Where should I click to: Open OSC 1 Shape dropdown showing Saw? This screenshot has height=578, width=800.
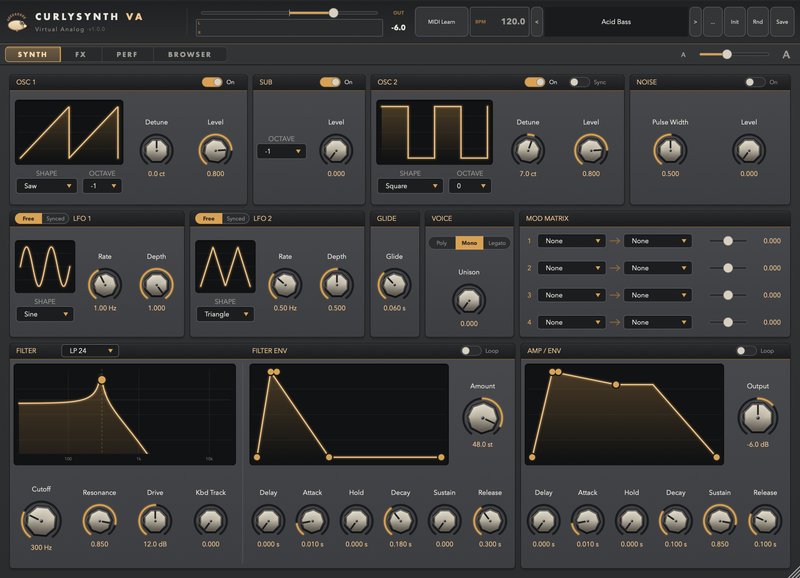[46, 186]
